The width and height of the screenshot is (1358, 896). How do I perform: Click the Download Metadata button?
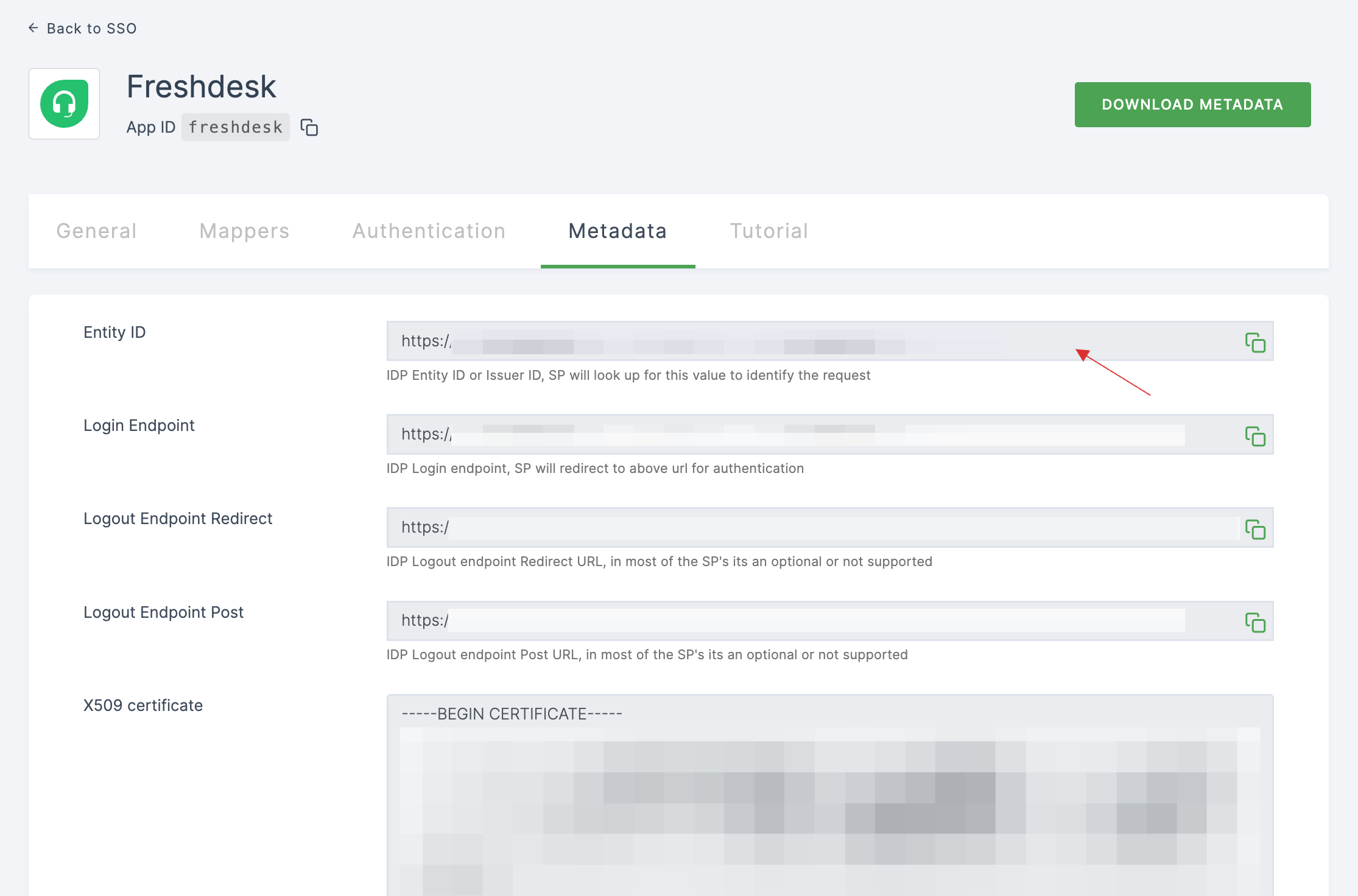[x=1192, y=105]
